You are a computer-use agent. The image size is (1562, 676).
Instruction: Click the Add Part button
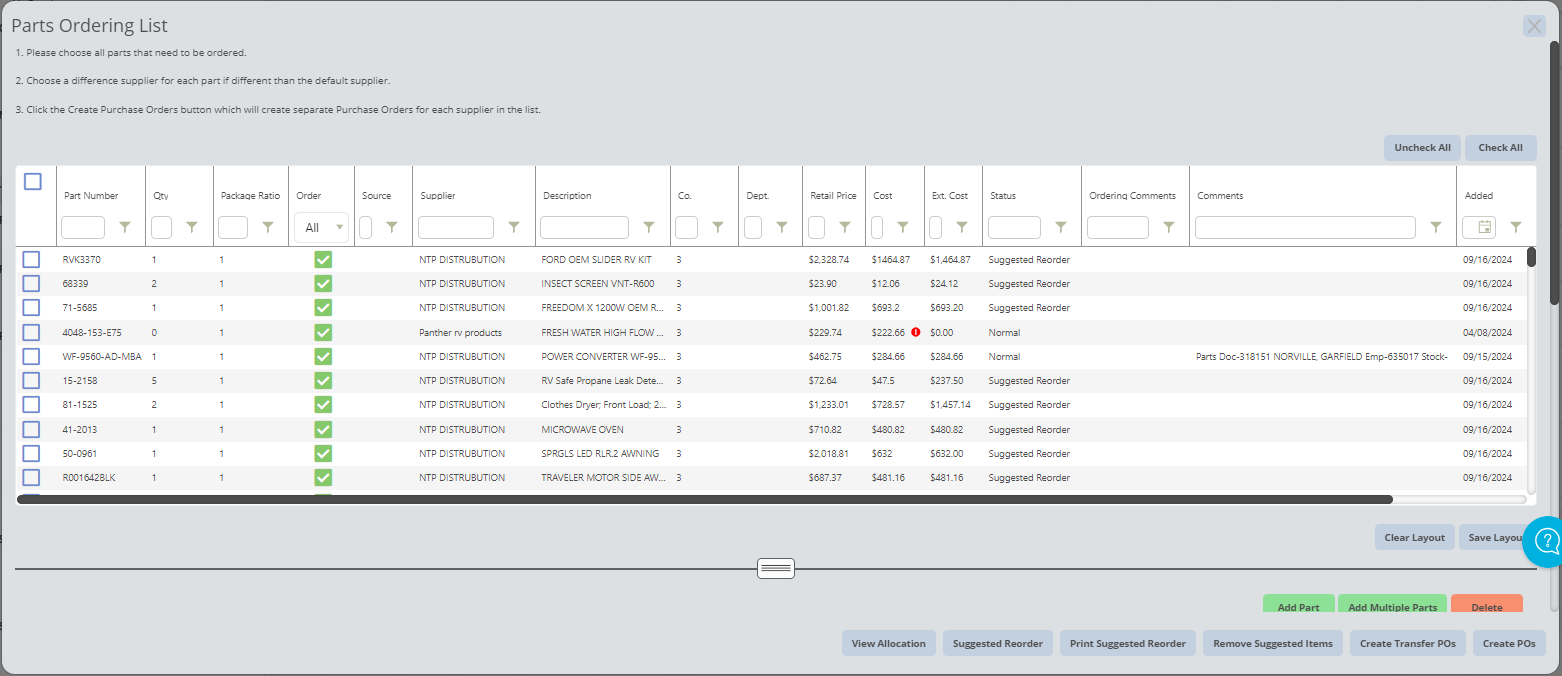coord(1298,606)
